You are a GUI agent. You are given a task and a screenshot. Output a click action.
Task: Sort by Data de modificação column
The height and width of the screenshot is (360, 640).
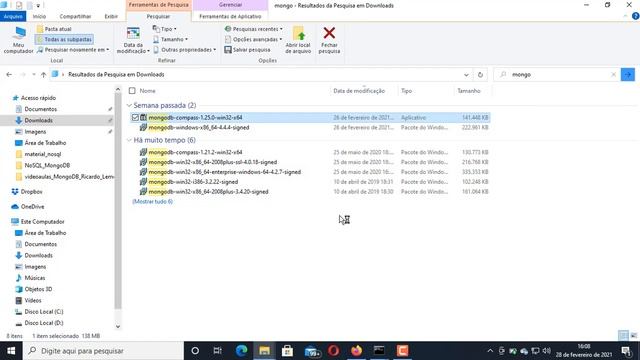[x=359, y=91]
